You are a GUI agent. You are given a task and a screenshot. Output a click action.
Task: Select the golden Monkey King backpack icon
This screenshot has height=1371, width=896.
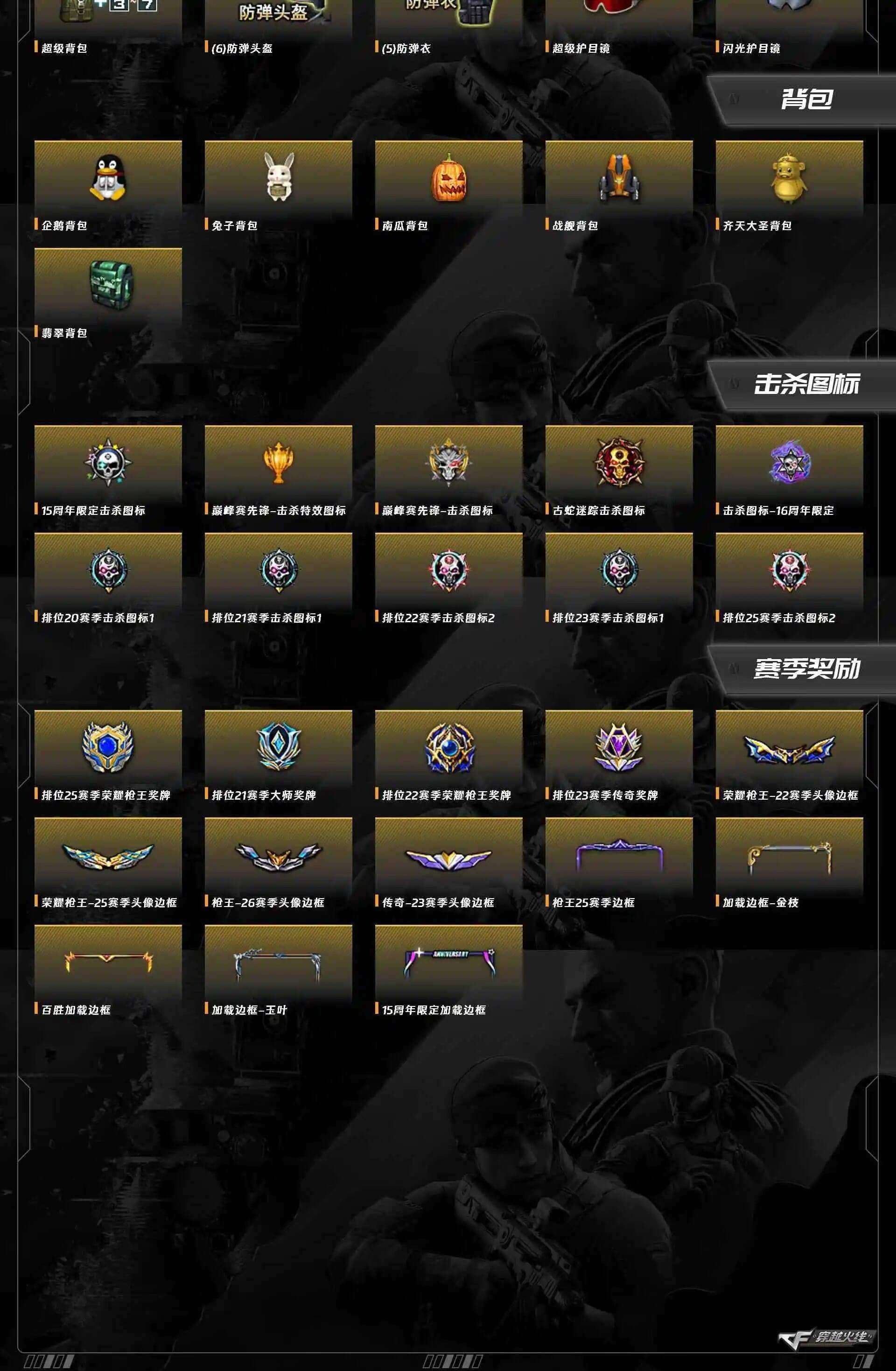[789, 178]
